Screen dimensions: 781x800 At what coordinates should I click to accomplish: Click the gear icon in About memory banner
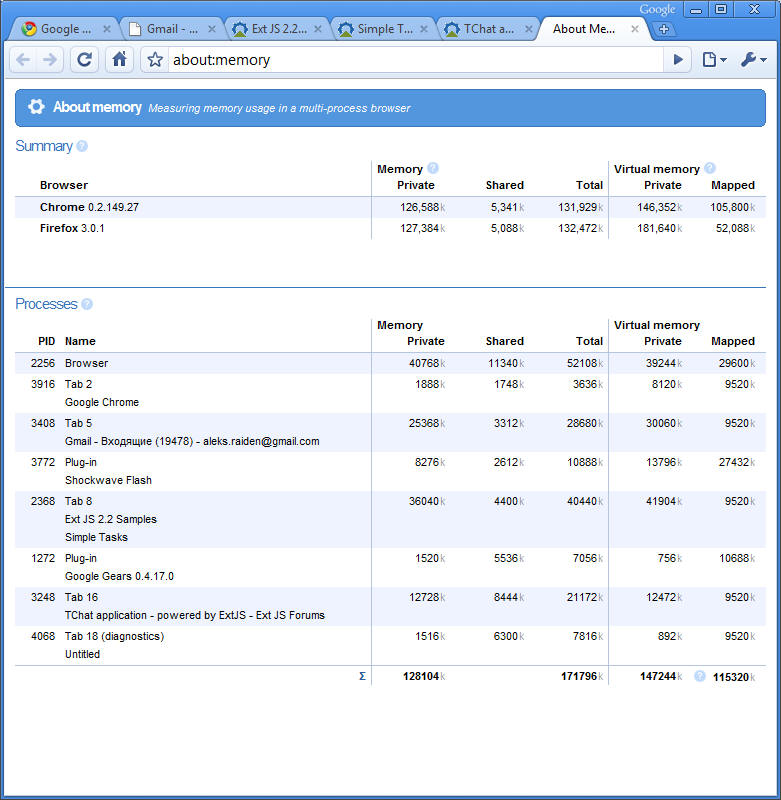point(36,107)
